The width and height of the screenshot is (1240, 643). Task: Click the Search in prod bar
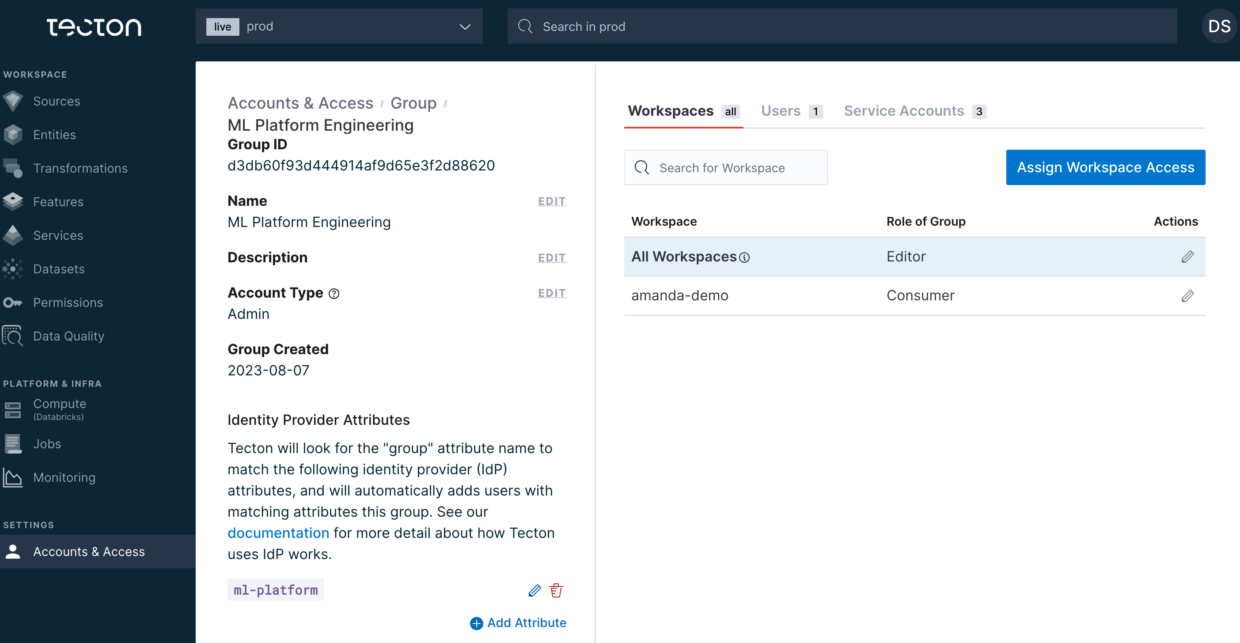tap(842, 27)
